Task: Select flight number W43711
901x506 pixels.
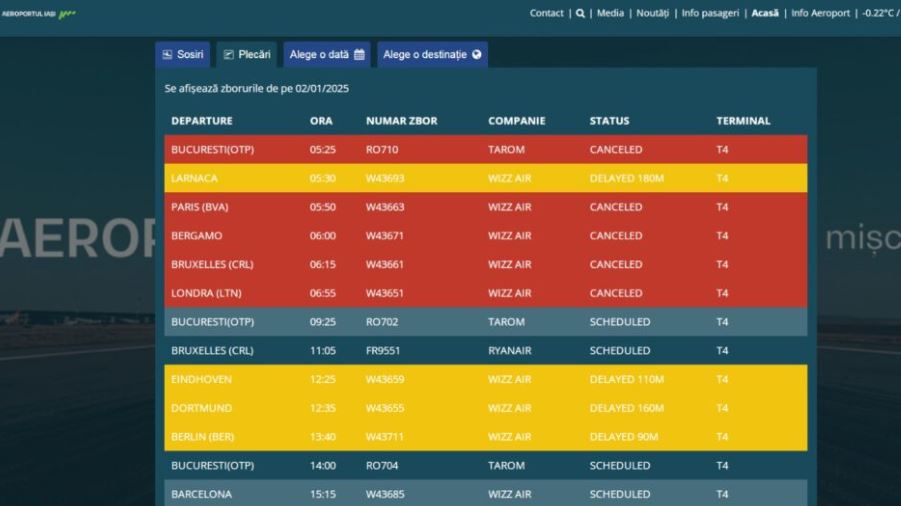Action: pos(385,437)
